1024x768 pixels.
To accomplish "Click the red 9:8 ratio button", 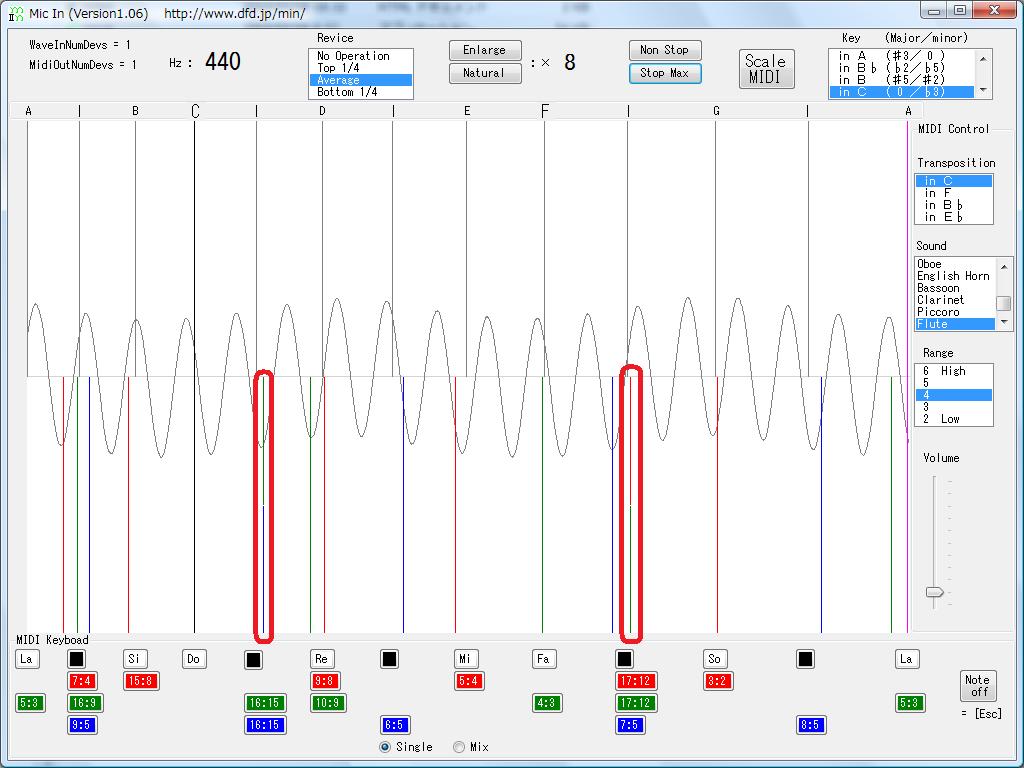I will (x=325, y=681).
